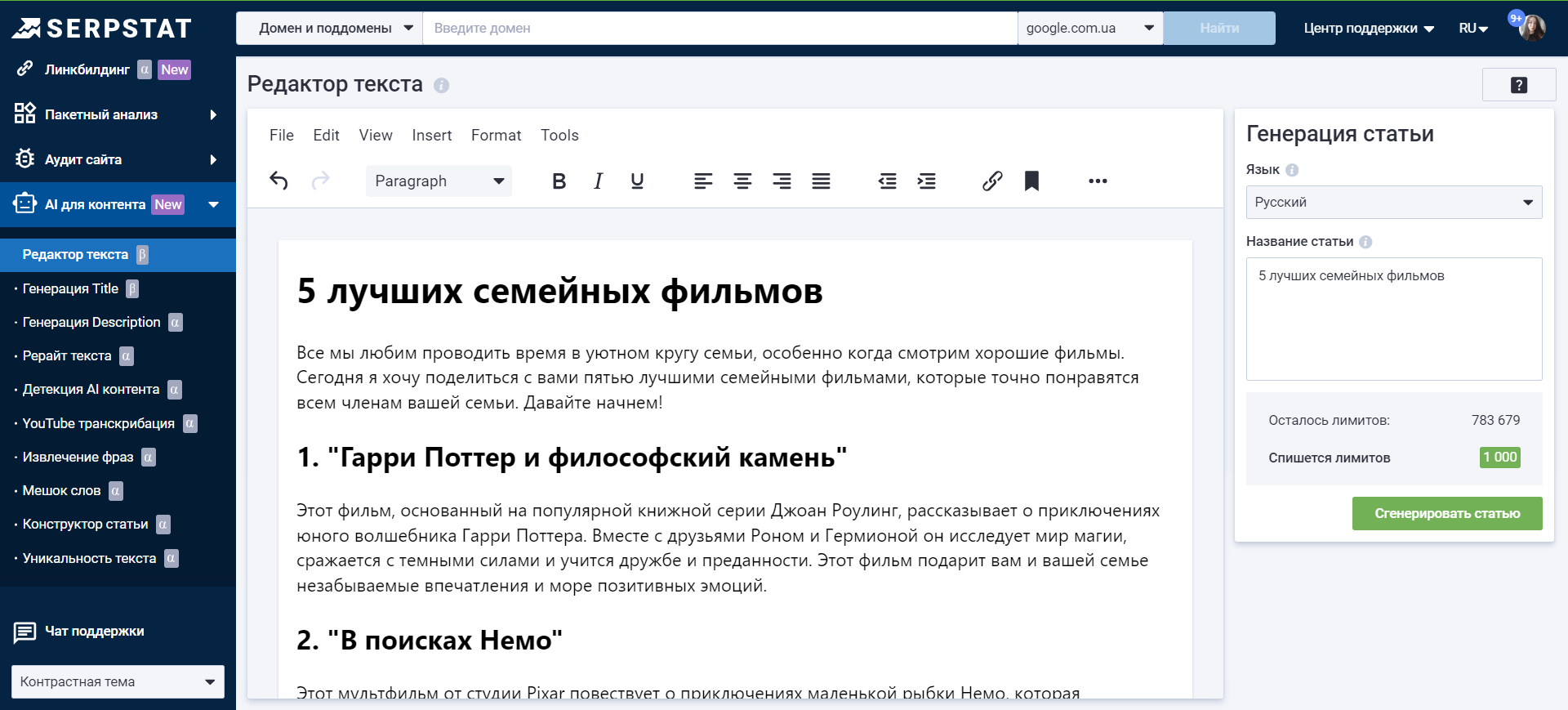Align text left
This screenshot has width=1568, height=710.
703,181
